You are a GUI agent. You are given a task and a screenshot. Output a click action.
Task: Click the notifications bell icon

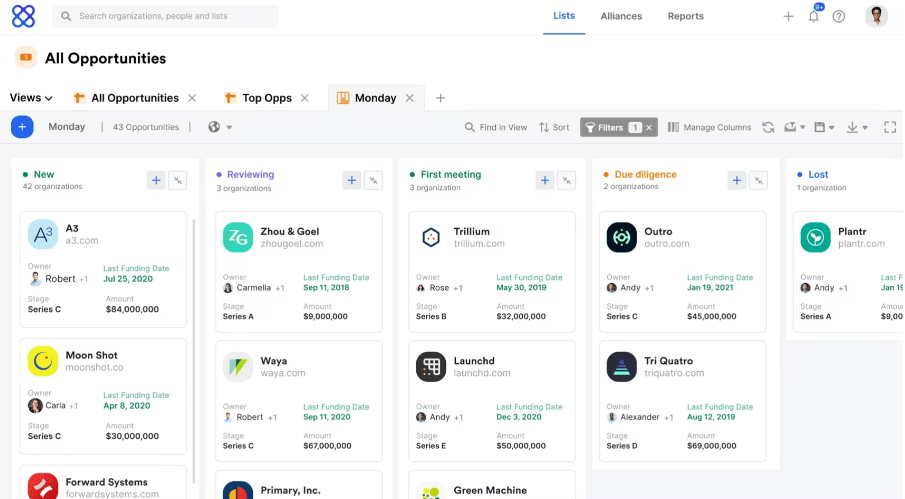point(814,17)
